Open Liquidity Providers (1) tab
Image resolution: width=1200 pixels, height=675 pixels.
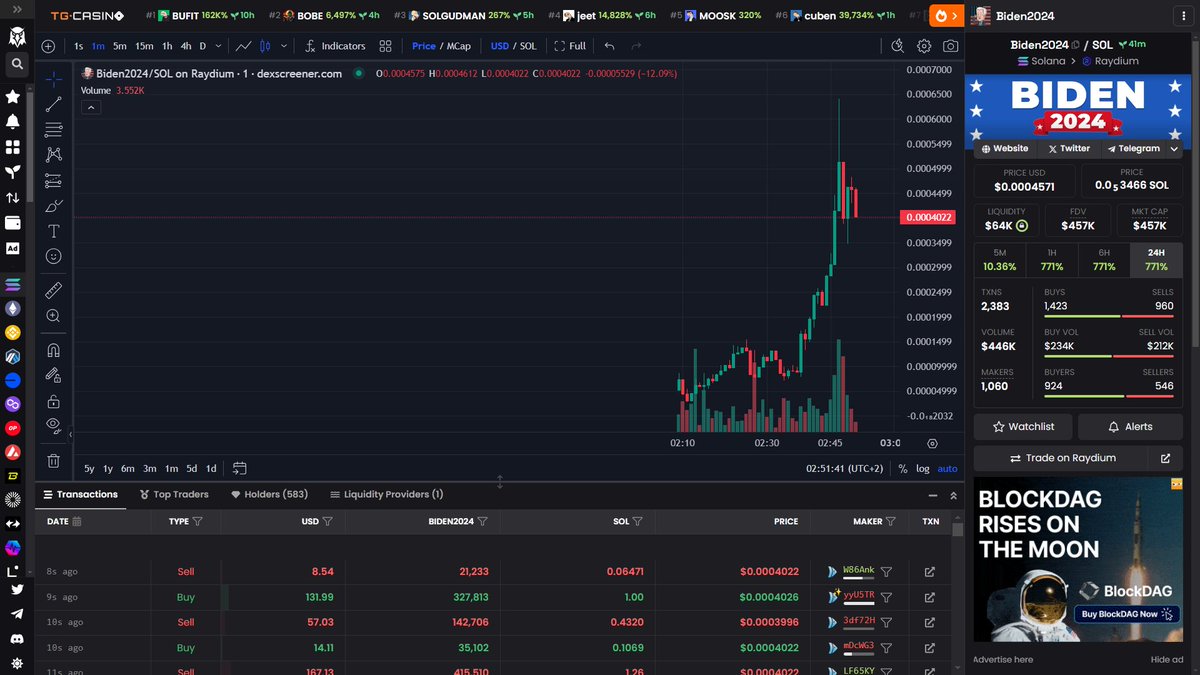click(x=386, y=494)
